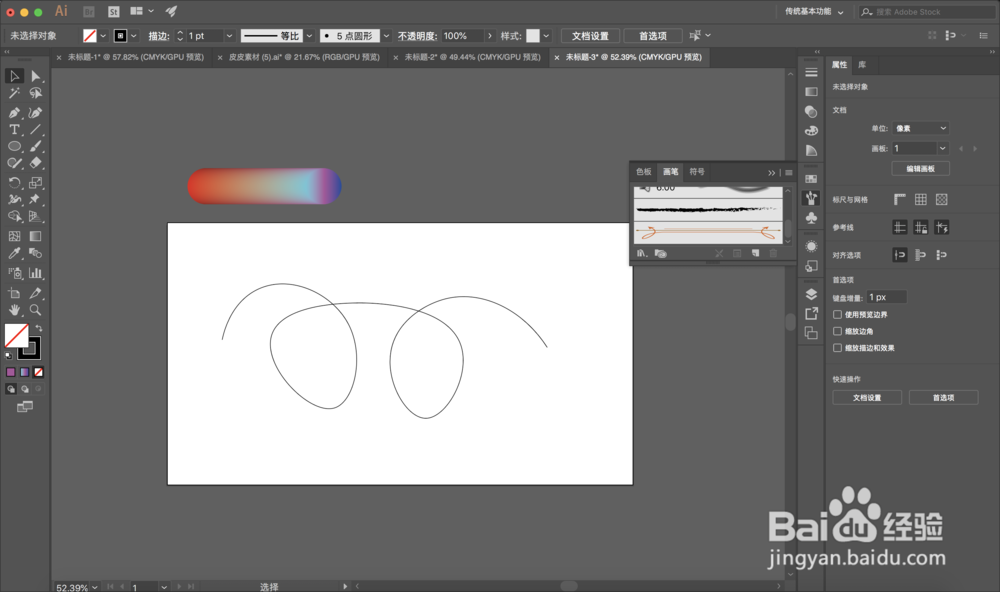1000x592 pixels.
Task: Switch to the 库 libraries tab
Action: 862,64
